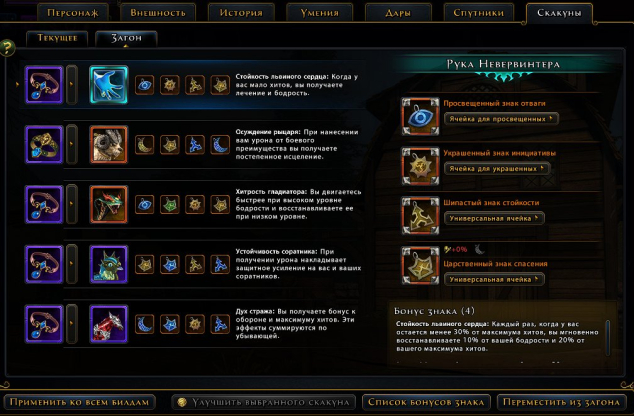Open Ячейка для украшенных dropdown

point(497,169)
